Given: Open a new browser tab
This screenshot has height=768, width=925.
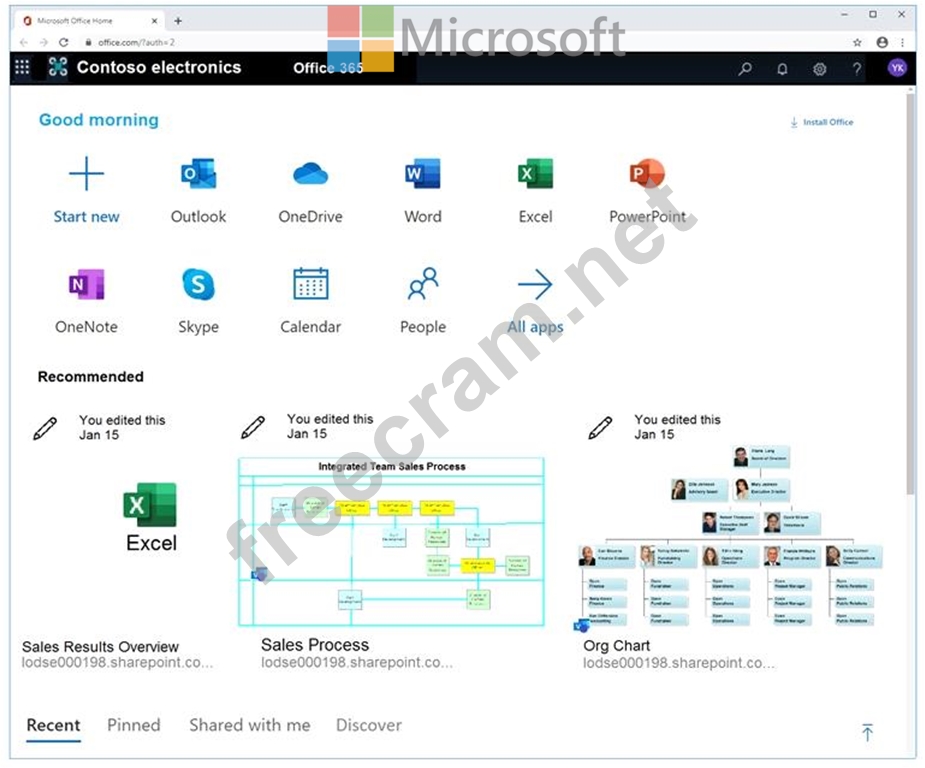Looking at the screenshot, I should pos(178,21).
